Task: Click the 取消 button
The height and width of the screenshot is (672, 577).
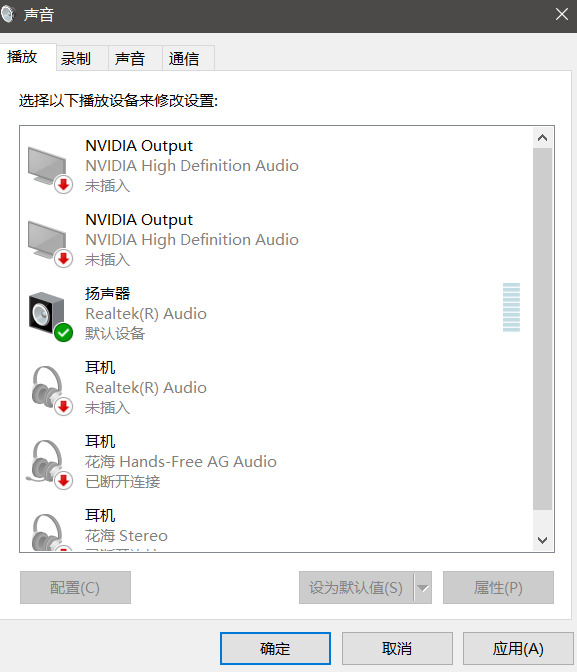Action: coord(397,648)
